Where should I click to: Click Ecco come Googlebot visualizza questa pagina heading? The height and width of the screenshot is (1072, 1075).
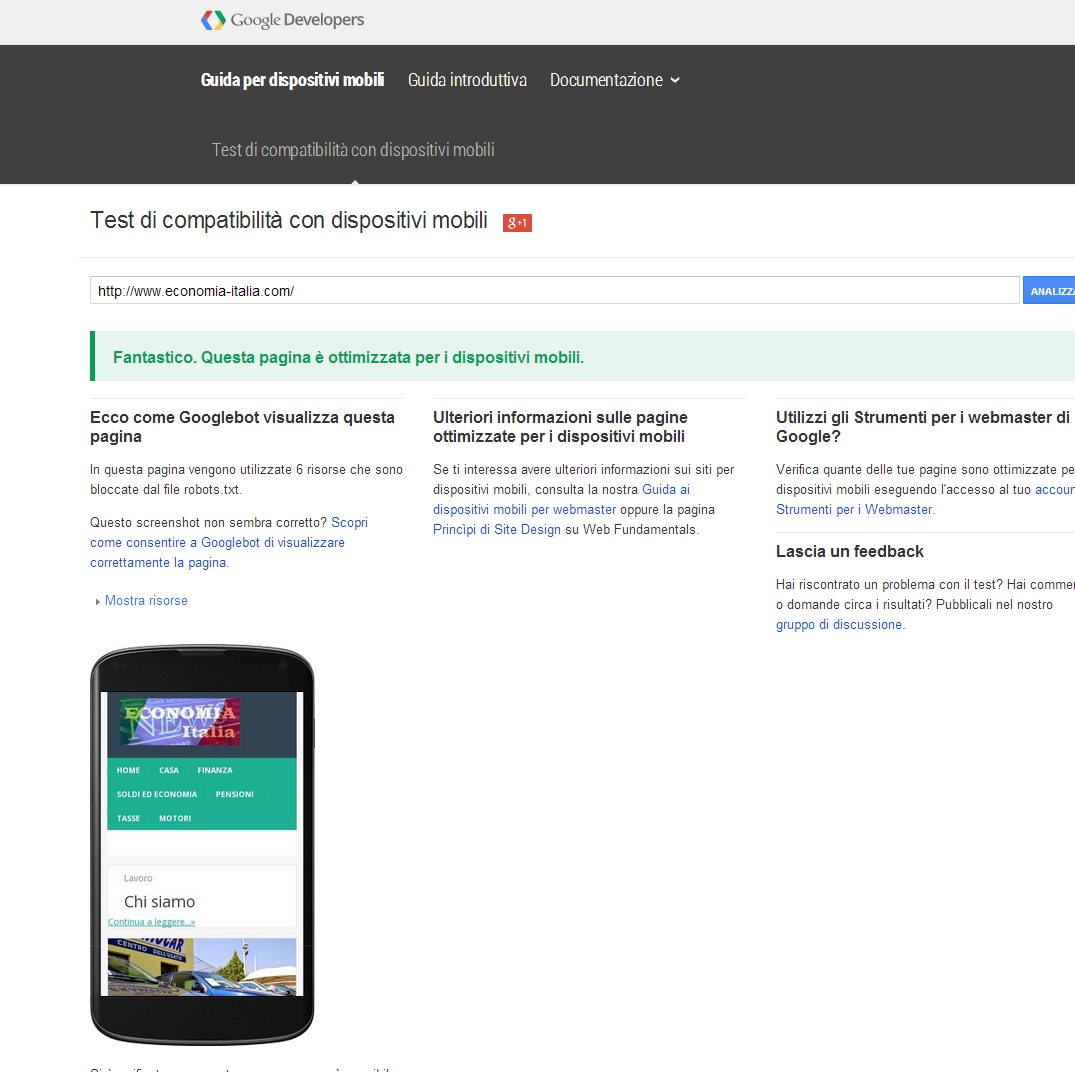tap(243, 427)
